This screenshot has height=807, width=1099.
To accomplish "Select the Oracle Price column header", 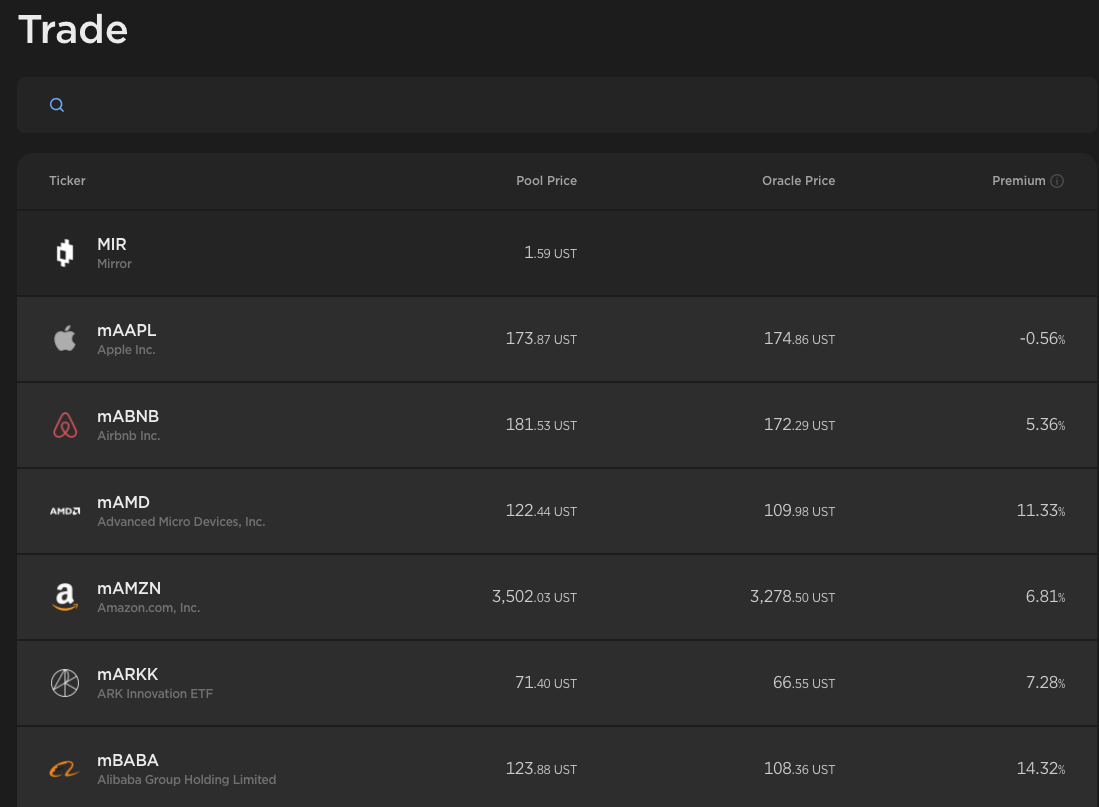I will (x=798, y=181).
